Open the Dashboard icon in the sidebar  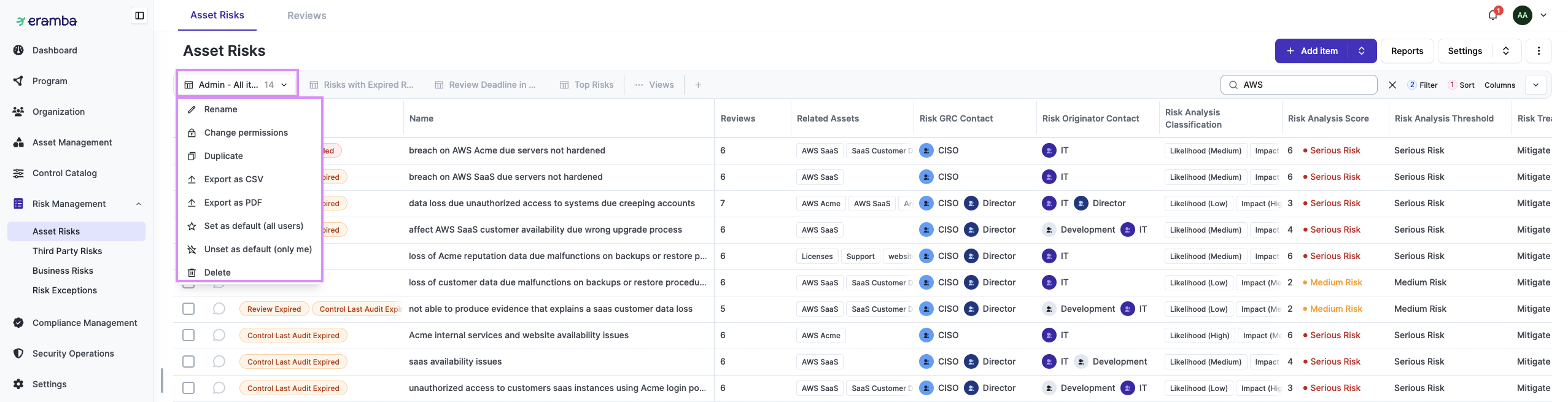click(18, 50)
